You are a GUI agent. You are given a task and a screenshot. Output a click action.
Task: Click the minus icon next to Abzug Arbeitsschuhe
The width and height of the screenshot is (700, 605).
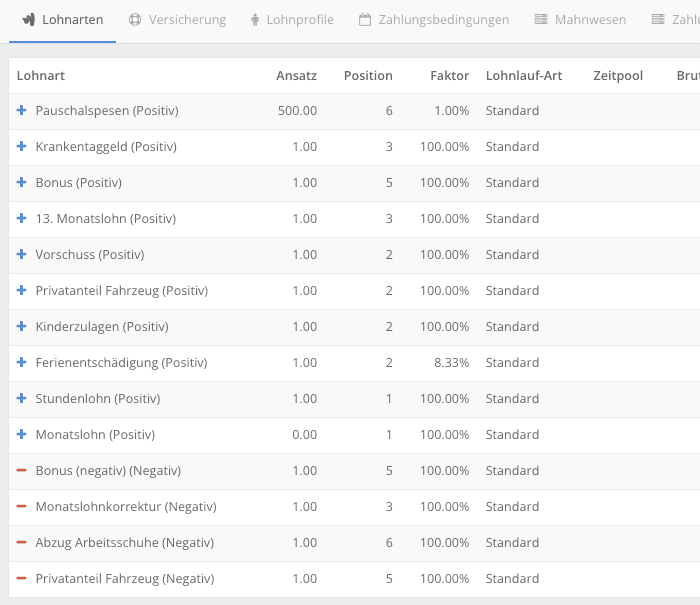click(x=21, y=542)
